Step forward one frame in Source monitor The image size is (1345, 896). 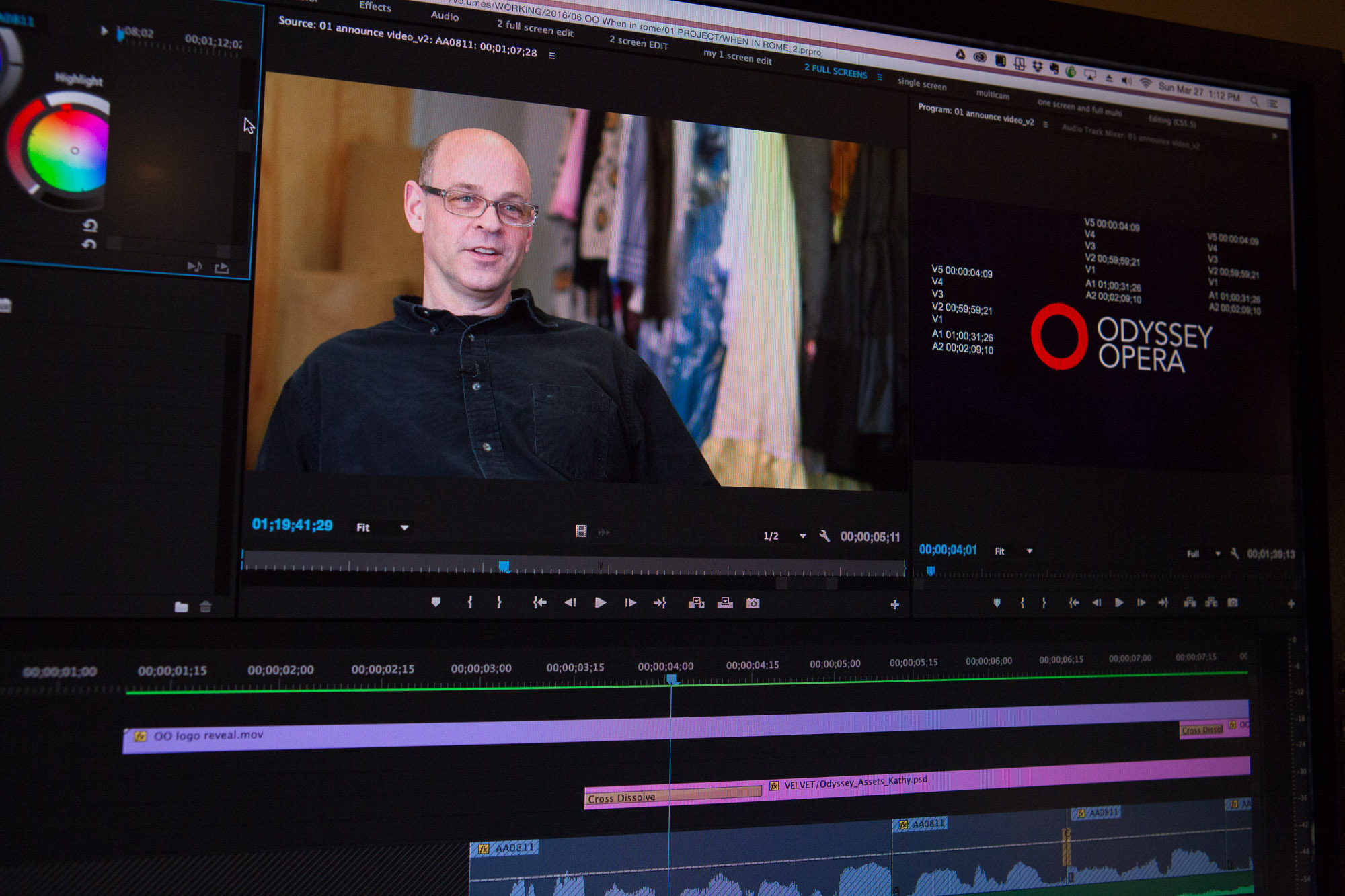(630, 602)
